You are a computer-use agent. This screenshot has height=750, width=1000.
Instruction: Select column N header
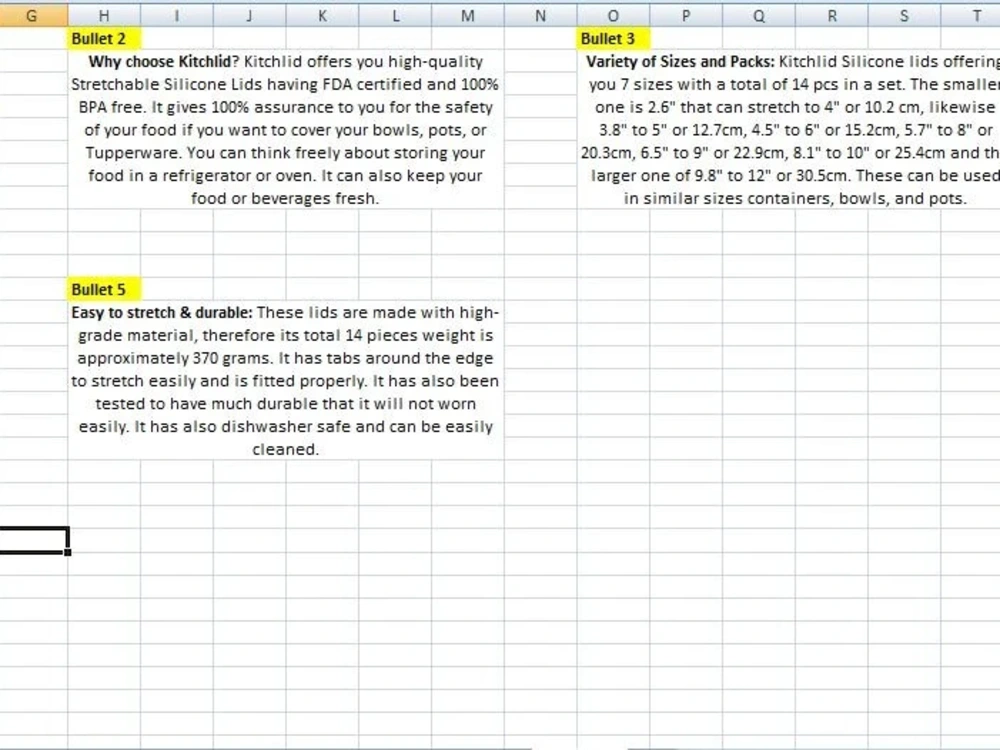tap(540, 16)
